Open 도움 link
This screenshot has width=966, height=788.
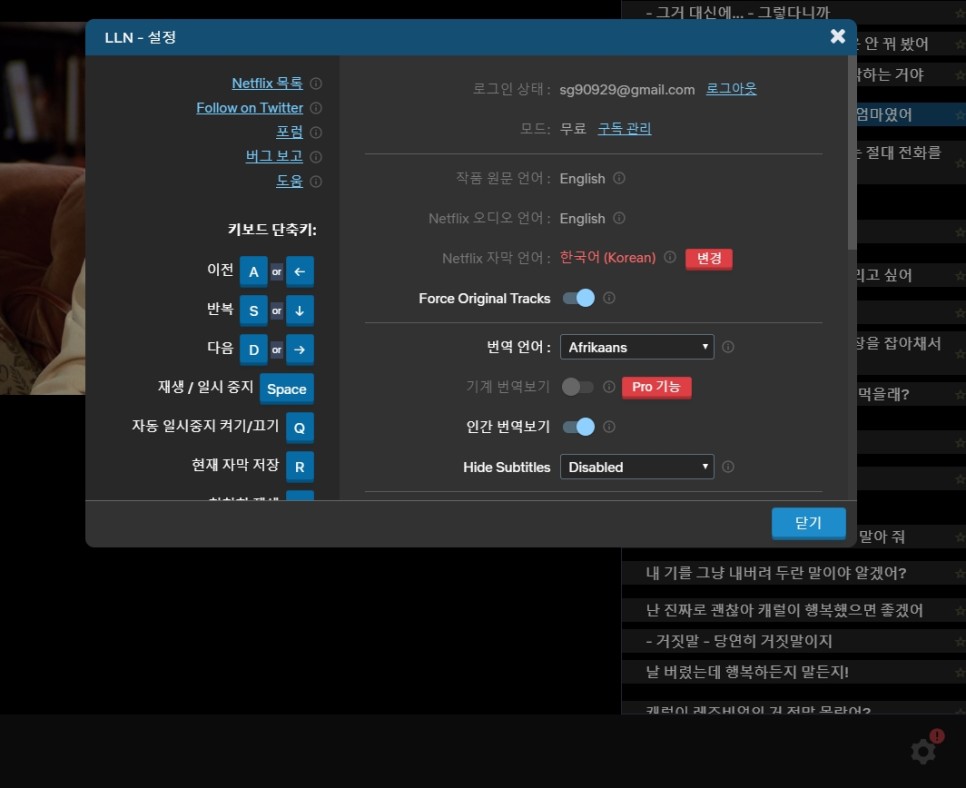[290, 181]
